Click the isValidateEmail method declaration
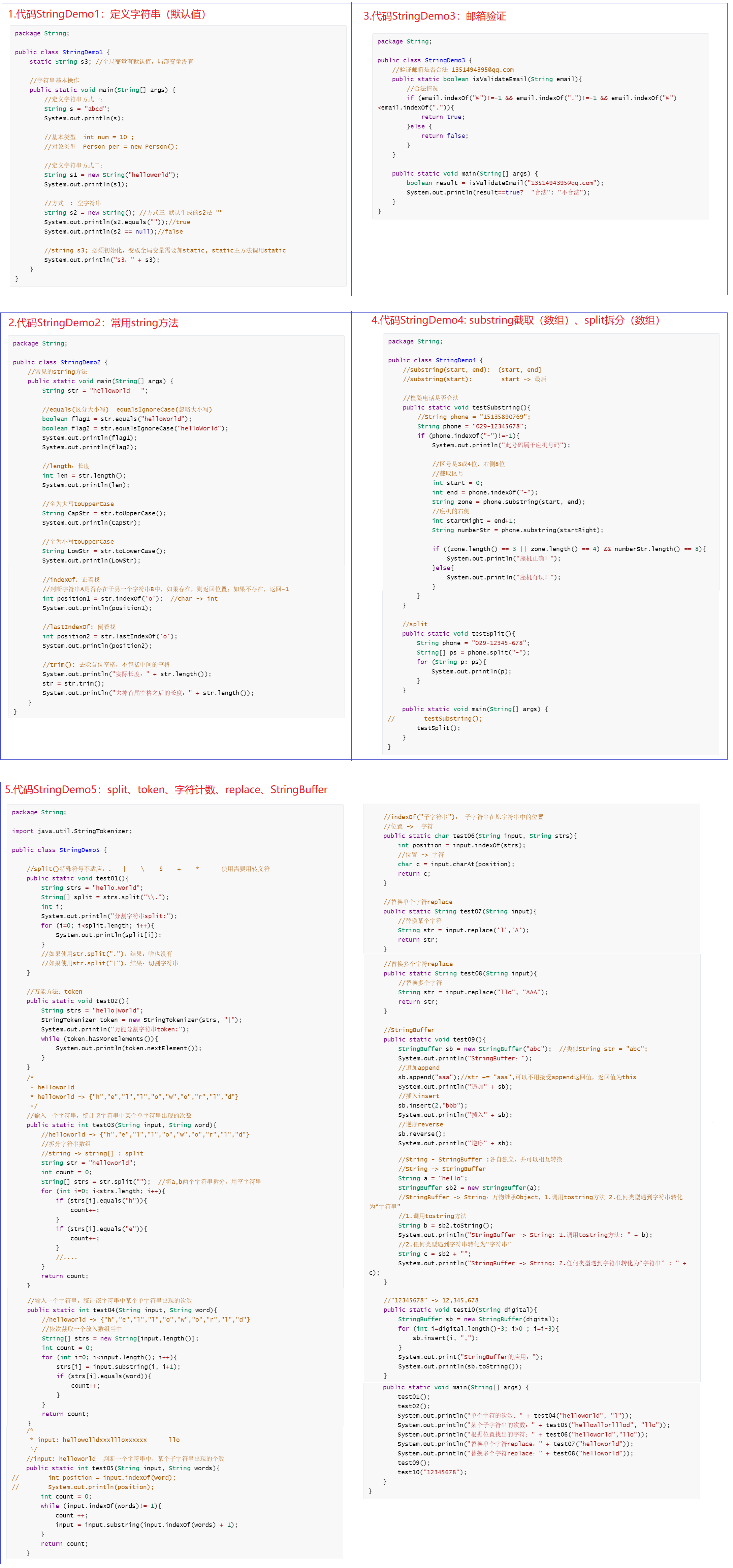Image resolution: width=733 pixels, height=1568 pixels. coord(486,79)
